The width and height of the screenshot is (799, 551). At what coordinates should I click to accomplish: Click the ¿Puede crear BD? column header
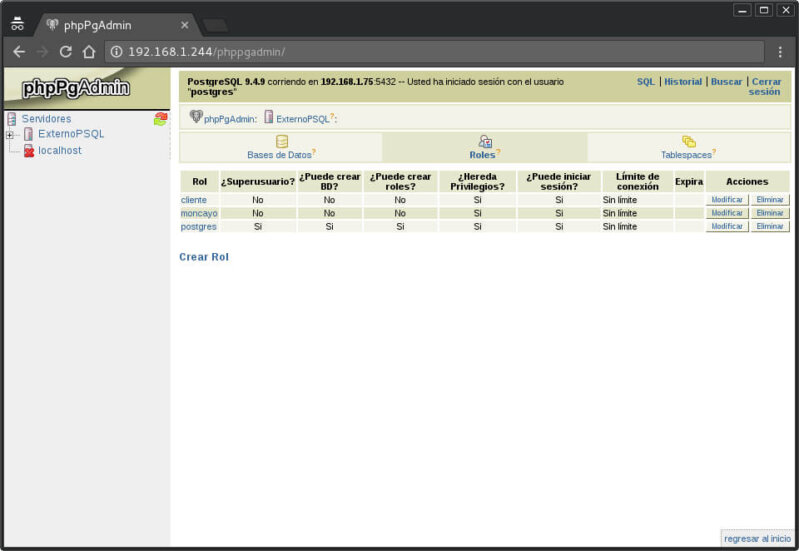330,181
